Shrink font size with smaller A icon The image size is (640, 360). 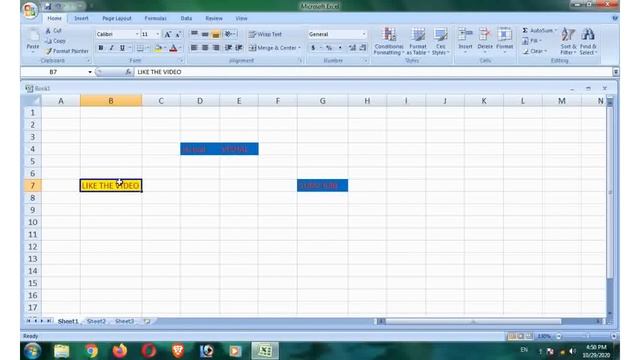point(178,34)
